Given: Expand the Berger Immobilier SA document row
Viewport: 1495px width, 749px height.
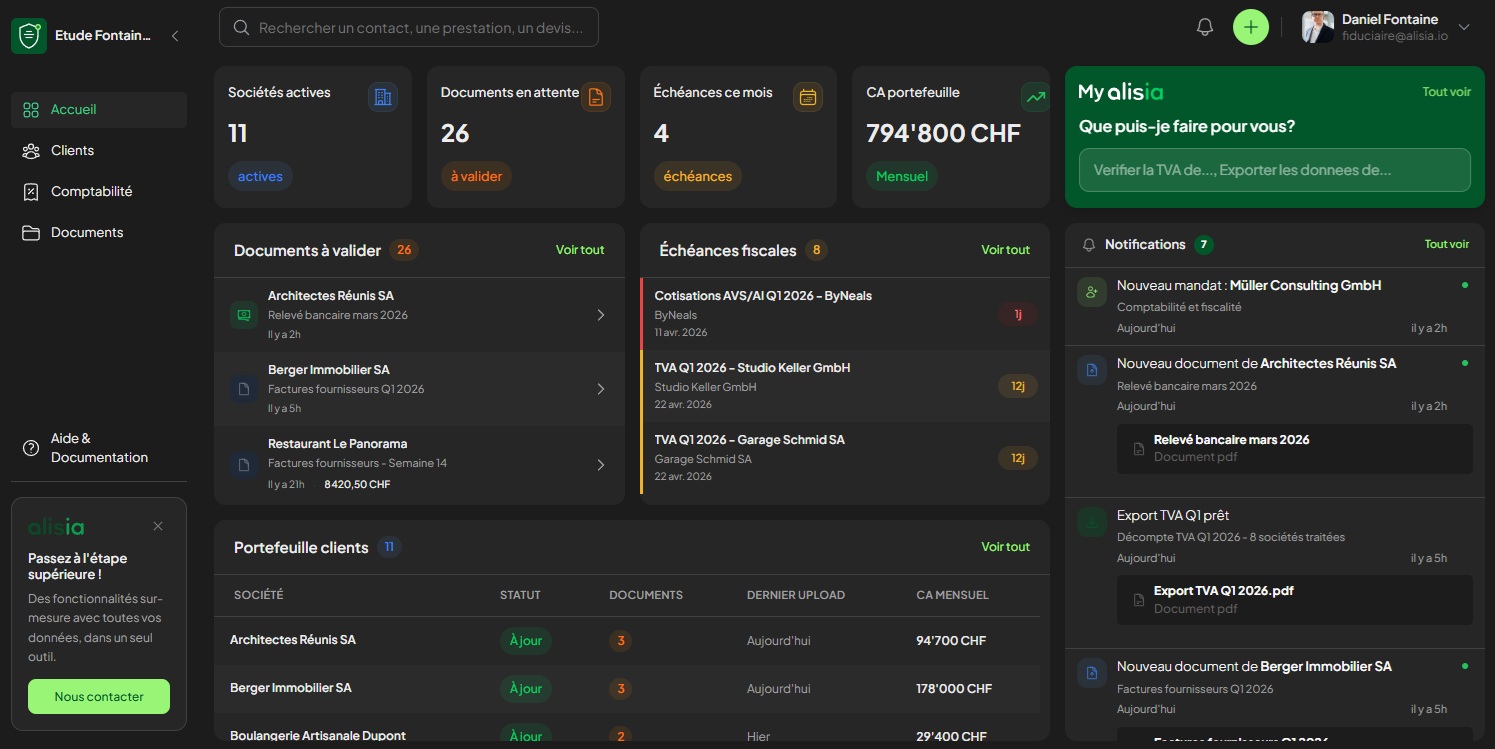Looking at the screenshot, I should tap(601, 389).
